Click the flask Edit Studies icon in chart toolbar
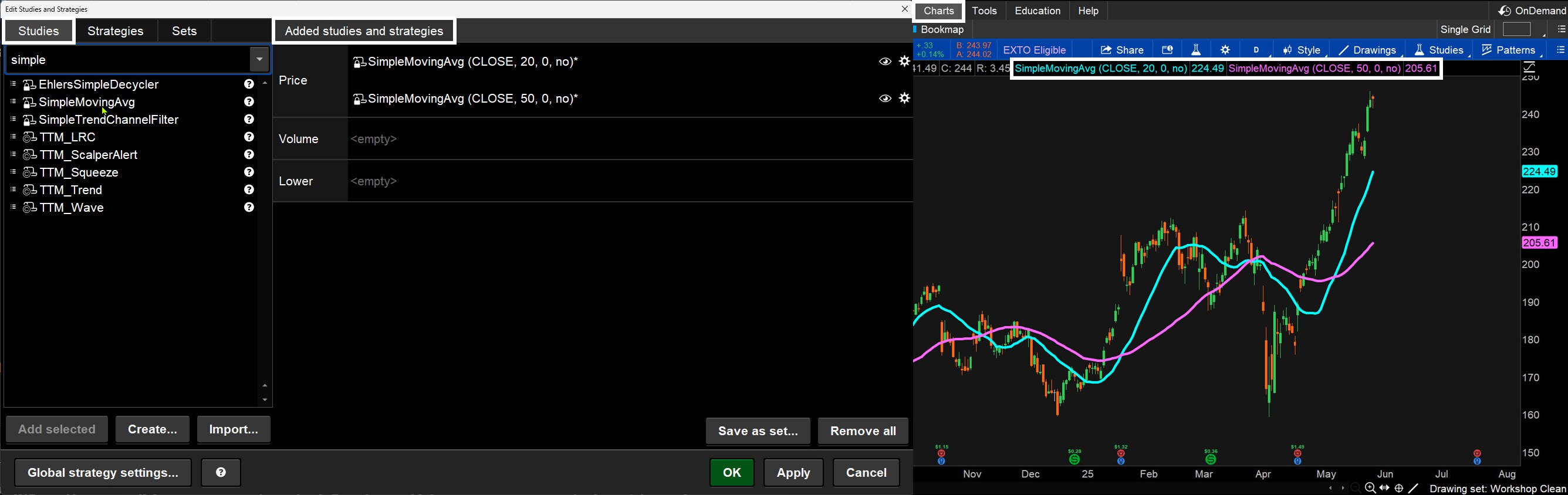 coord(1196,50)
